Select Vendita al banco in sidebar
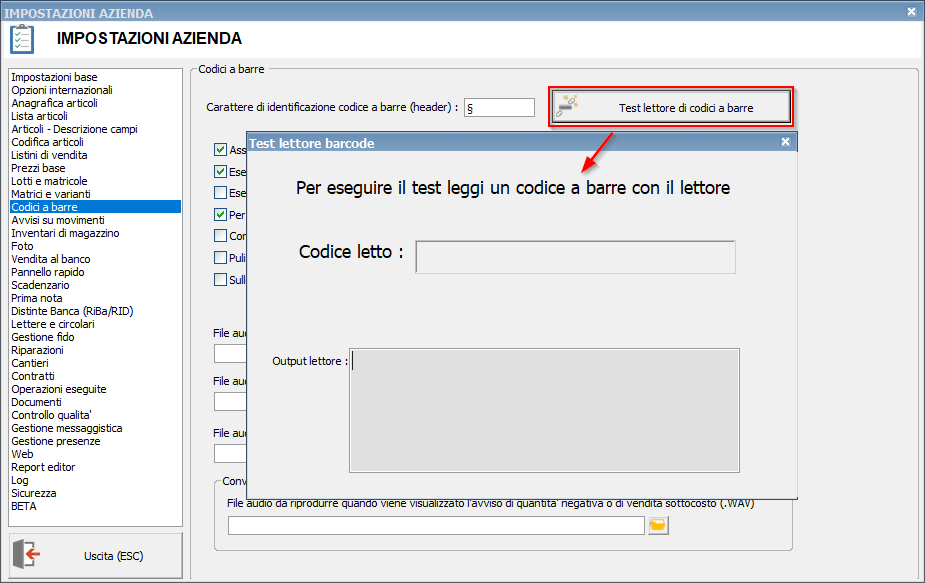Screen dimensions: 925x583 48,259
